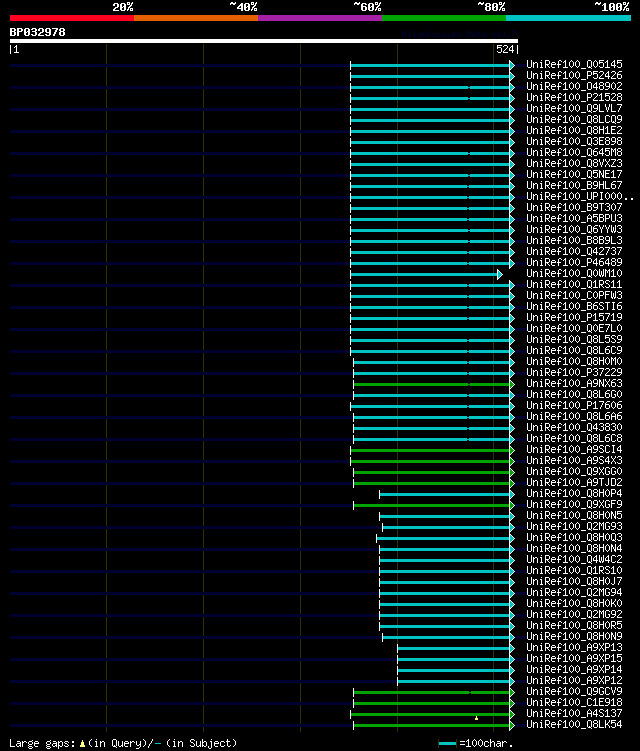Viewport: 640px width, 751px height.
Task: Click the UniRef100_Q42737 label
Action: coord(574,251)
